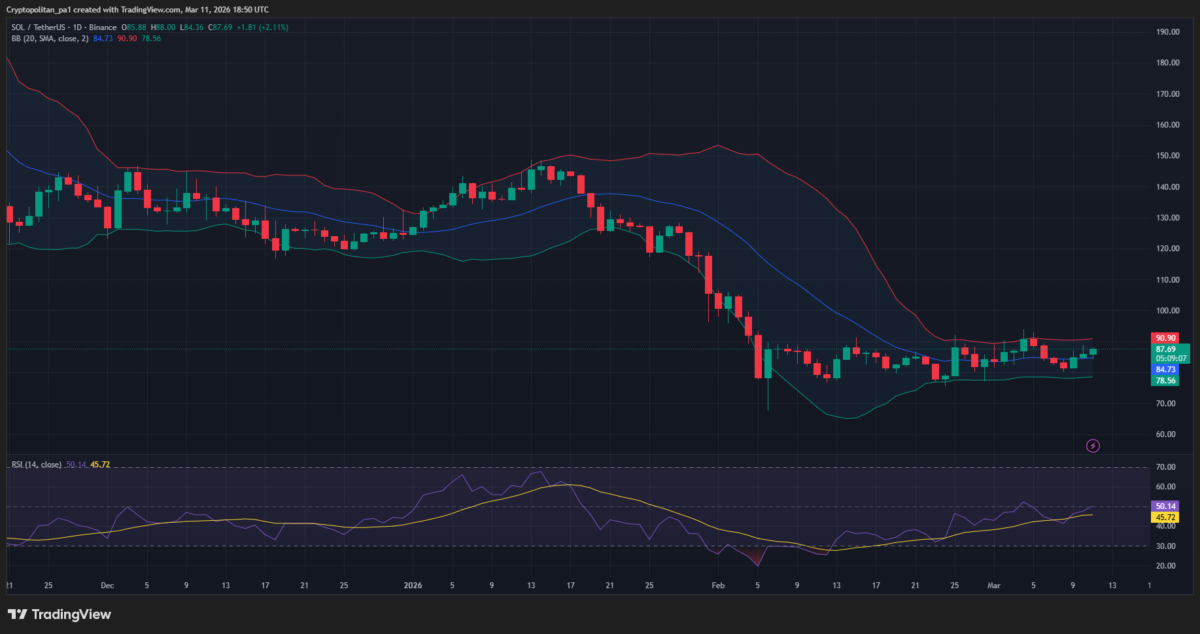Click the purple lightning bolt icon

click(1093, 445)
